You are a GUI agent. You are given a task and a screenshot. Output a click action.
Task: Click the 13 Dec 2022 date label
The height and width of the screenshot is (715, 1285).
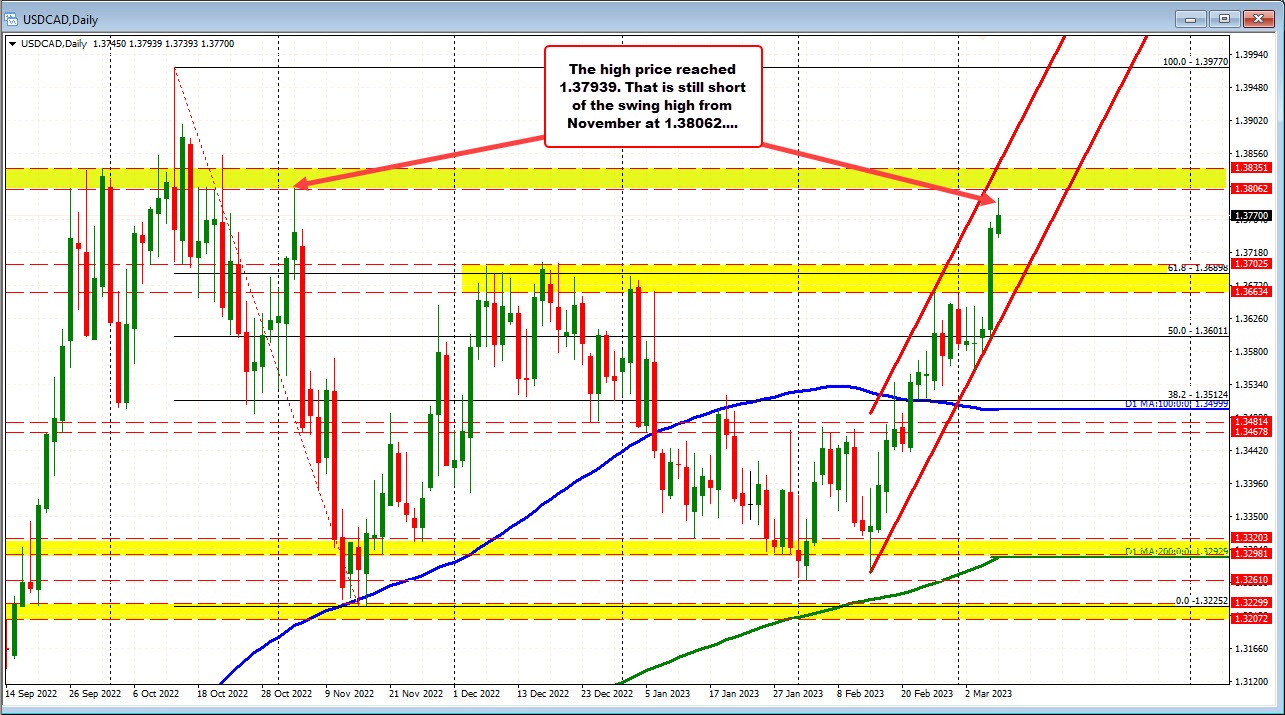pos(544,692)
